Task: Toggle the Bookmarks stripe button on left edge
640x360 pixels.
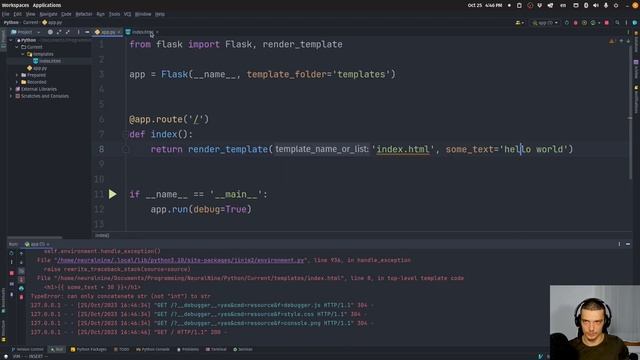Action: pos(3,301)
